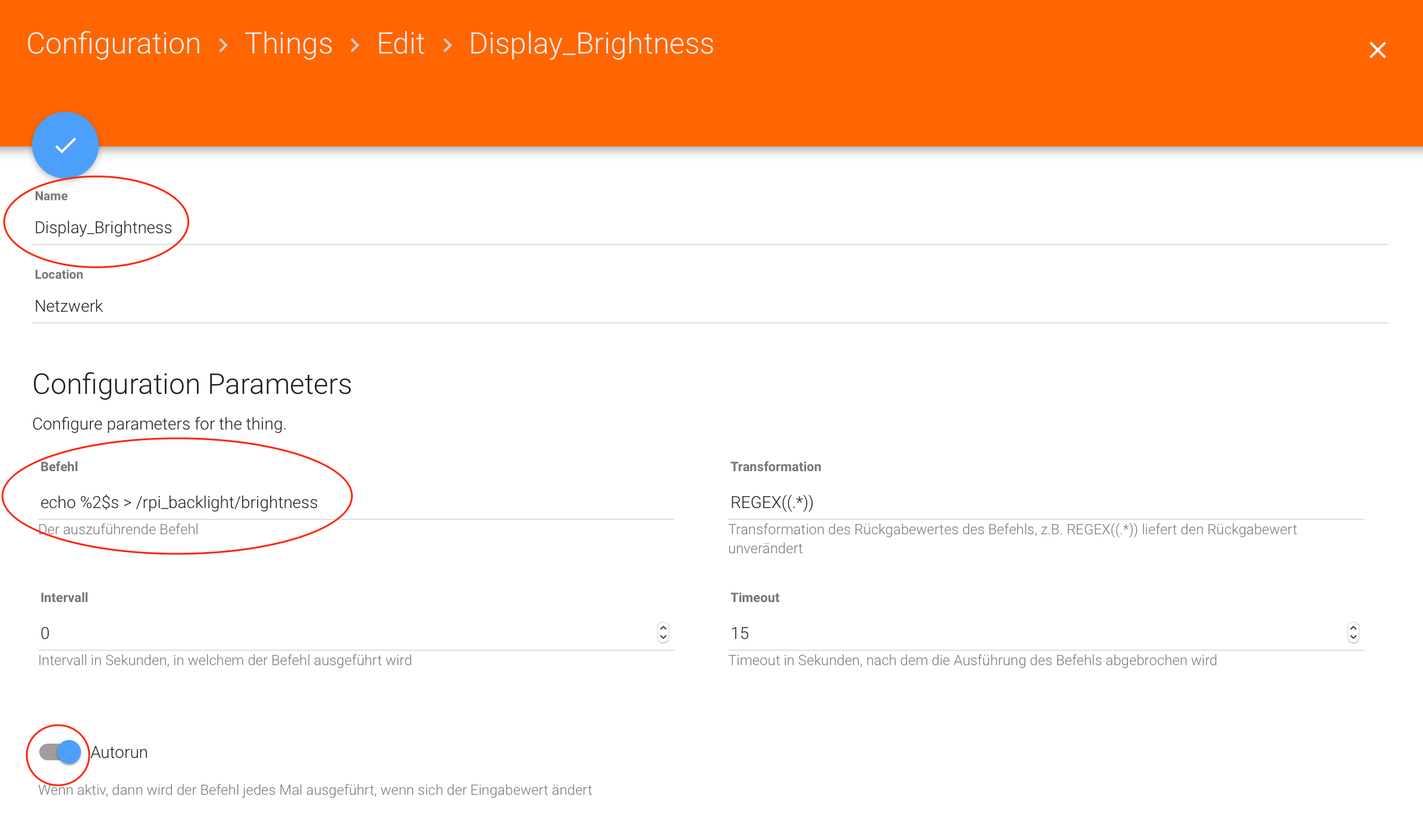Toggle the Autorun switch
This screenshot has width=1423, height=840.
[60, 752]
